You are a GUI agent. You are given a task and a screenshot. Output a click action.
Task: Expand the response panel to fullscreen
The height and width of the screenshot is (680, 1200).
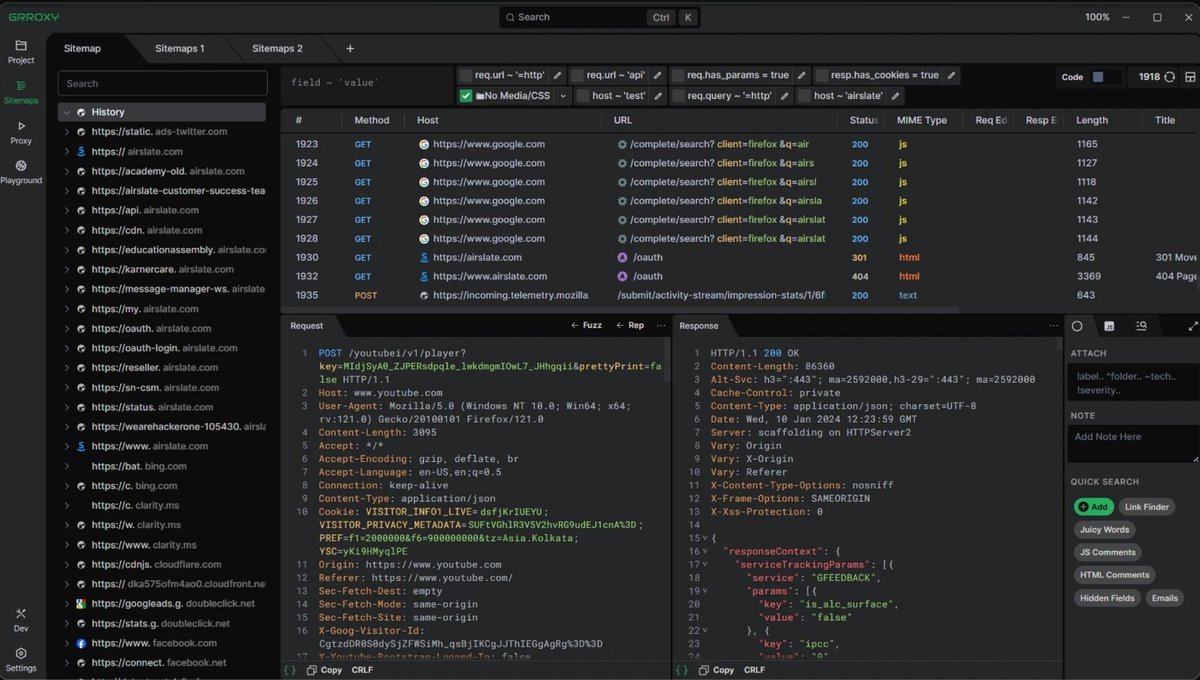(x=1192, y=326)
